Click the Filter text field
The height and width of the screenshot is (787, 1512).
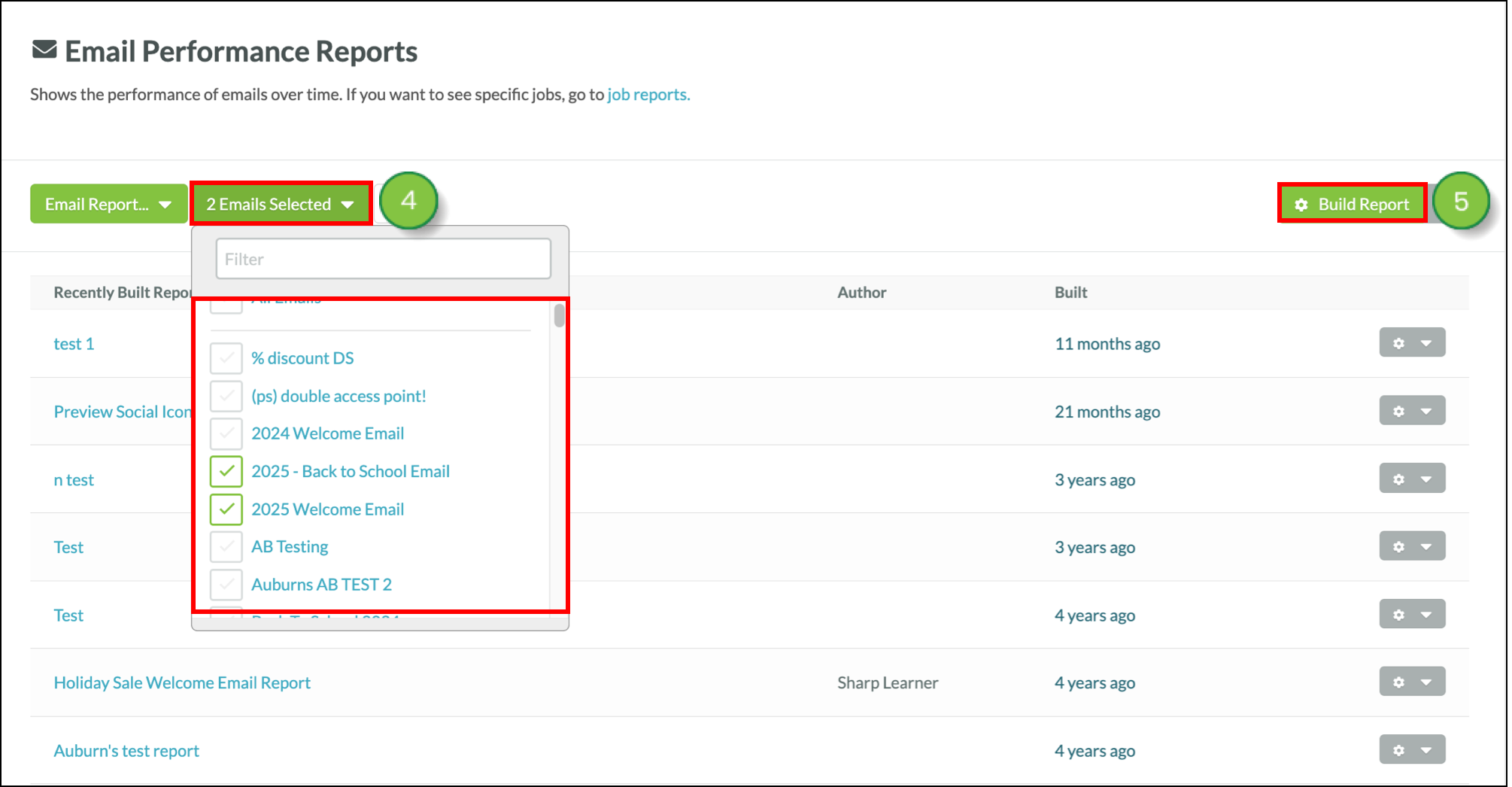click(x=383, y=259)
